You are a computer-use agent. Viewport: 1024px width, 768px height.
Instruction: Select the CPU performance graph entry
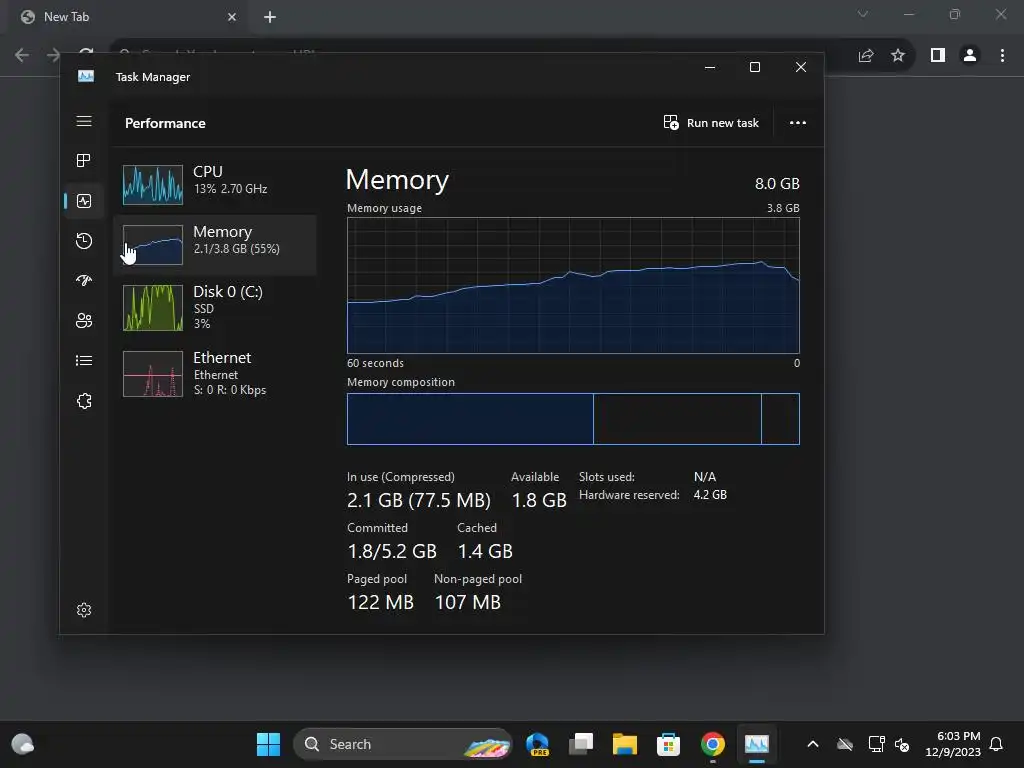tap(215, 184)
